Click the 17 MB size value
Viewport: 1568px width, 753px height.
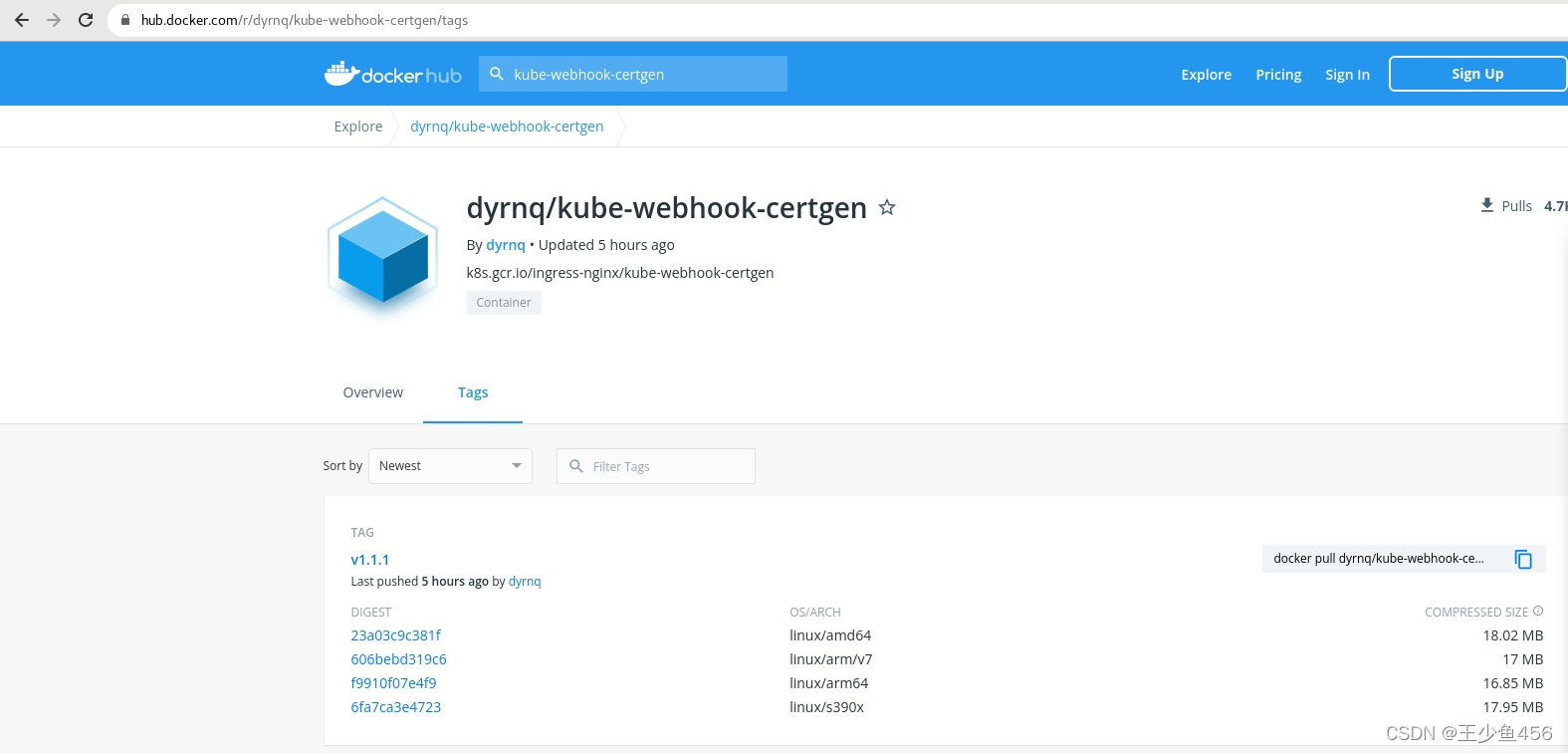click(1523, 659)
